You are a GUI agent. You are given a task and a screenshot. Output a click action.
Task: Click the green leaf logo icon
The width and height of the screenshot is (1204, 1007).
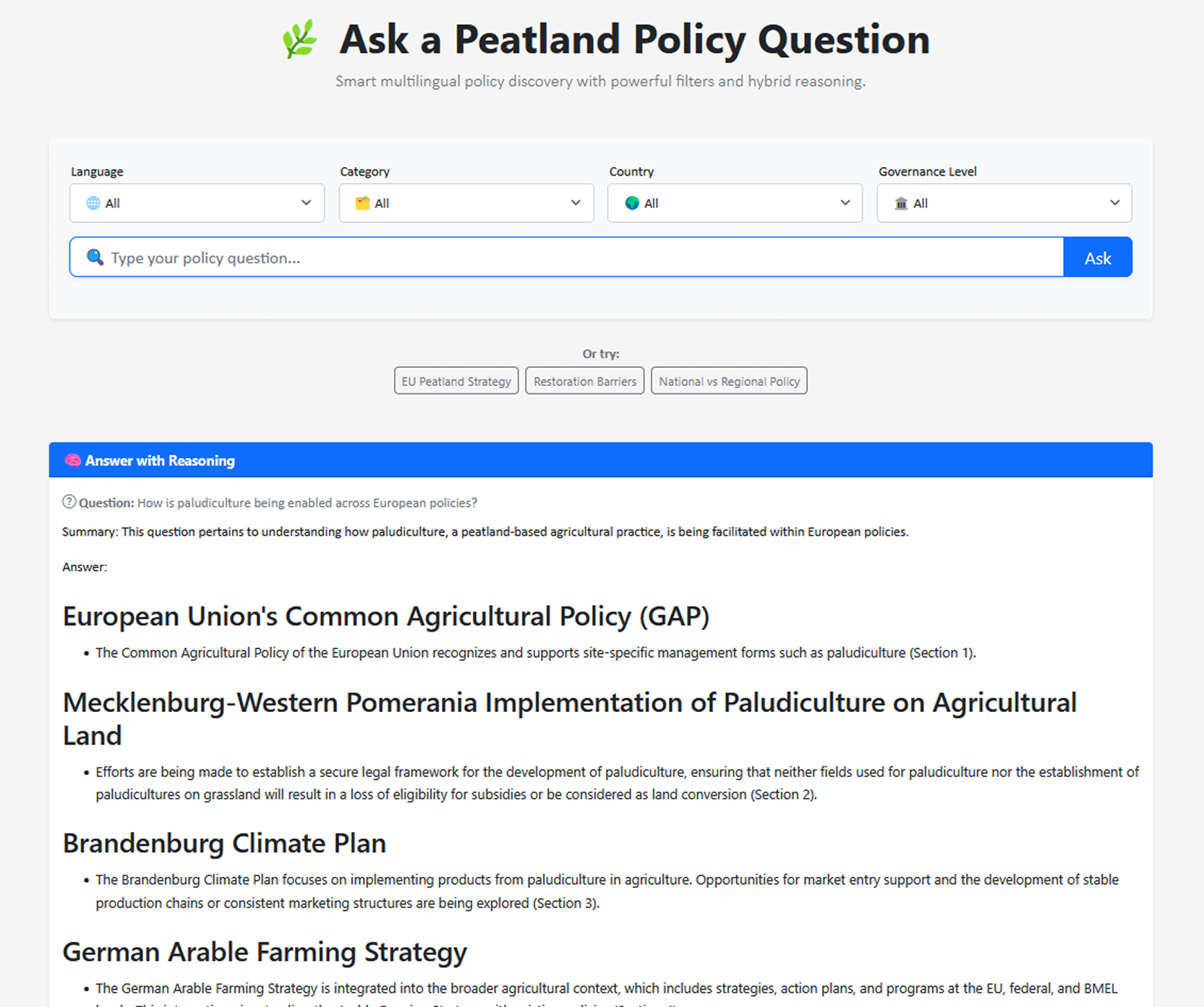coord(299,39)
